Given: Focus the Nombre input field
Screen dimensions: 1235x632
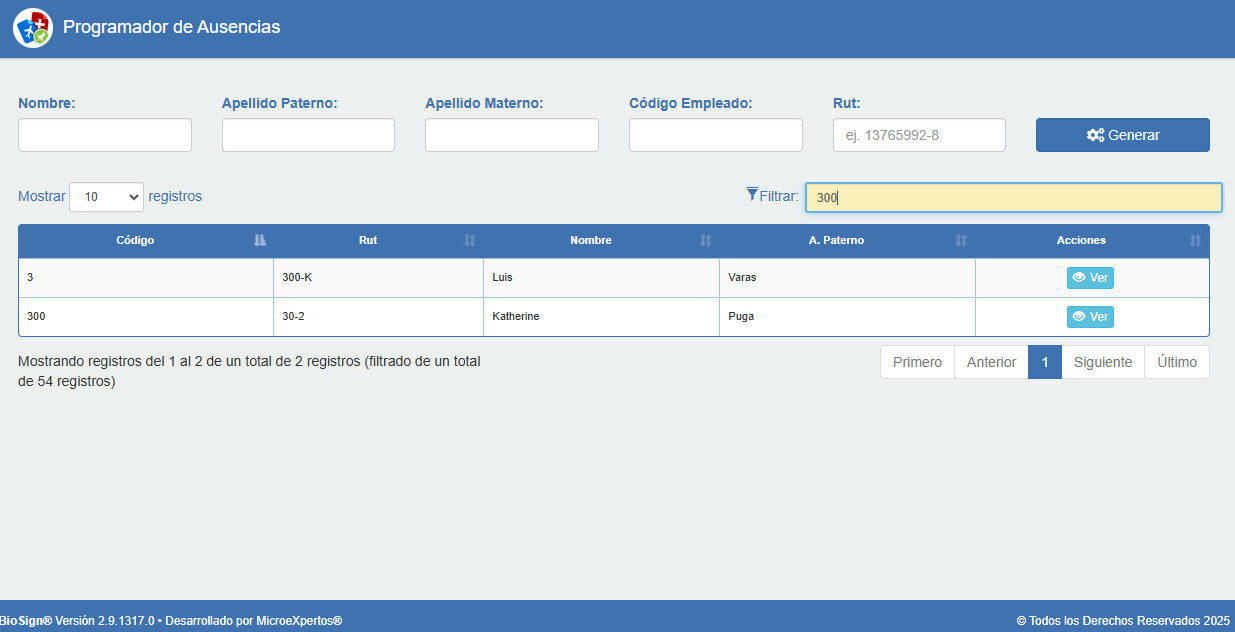Looking at the screenshot, I should 105,135.
